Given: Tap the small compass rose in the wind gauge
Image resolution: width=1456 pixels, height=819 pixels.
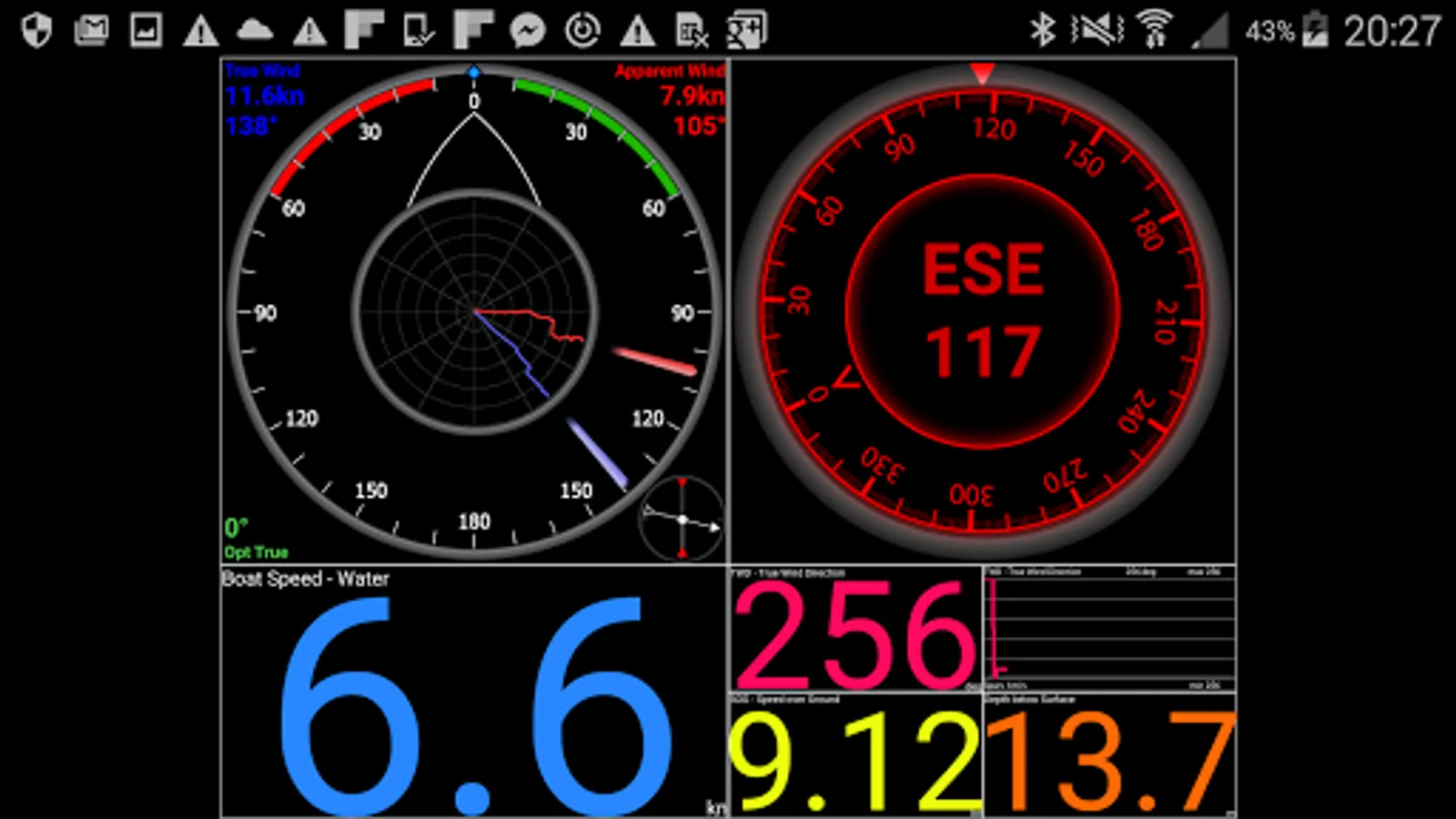Looking at the screenshot, I should (x=682, y=519).
